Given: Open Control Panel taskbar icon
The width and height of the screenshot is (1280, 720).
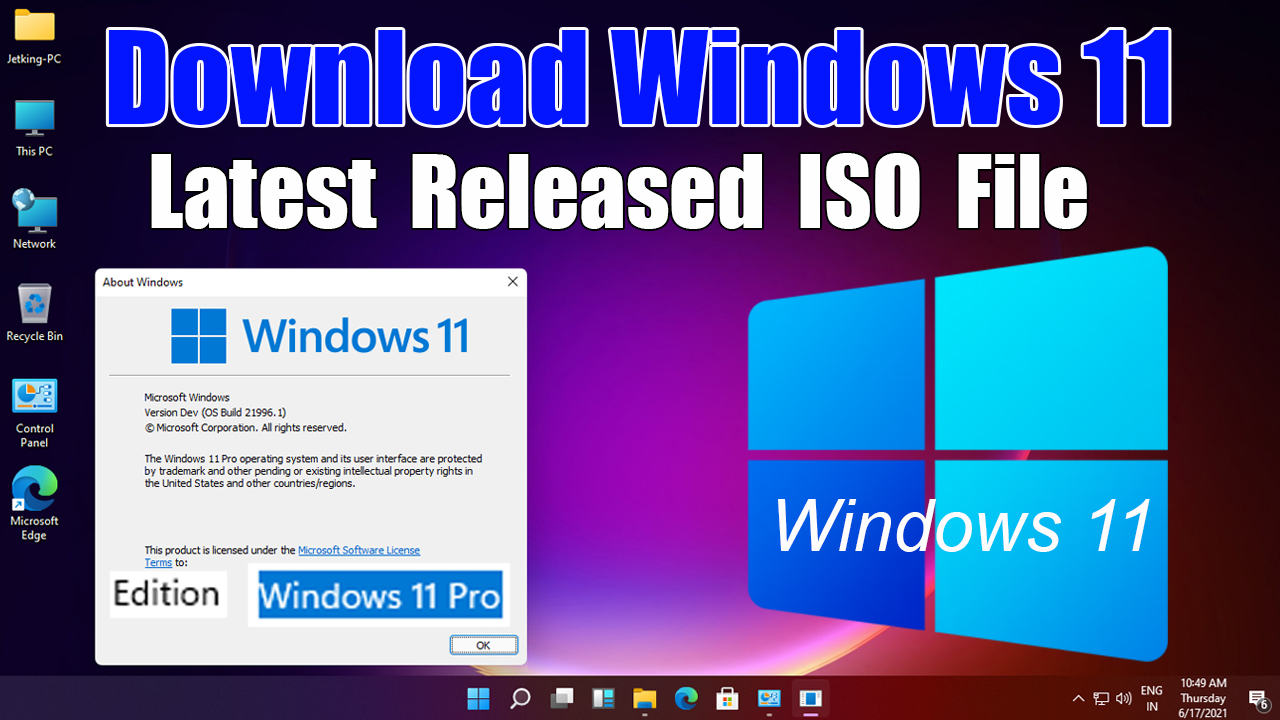Looking at the screenshot, I should pos(768,698).
